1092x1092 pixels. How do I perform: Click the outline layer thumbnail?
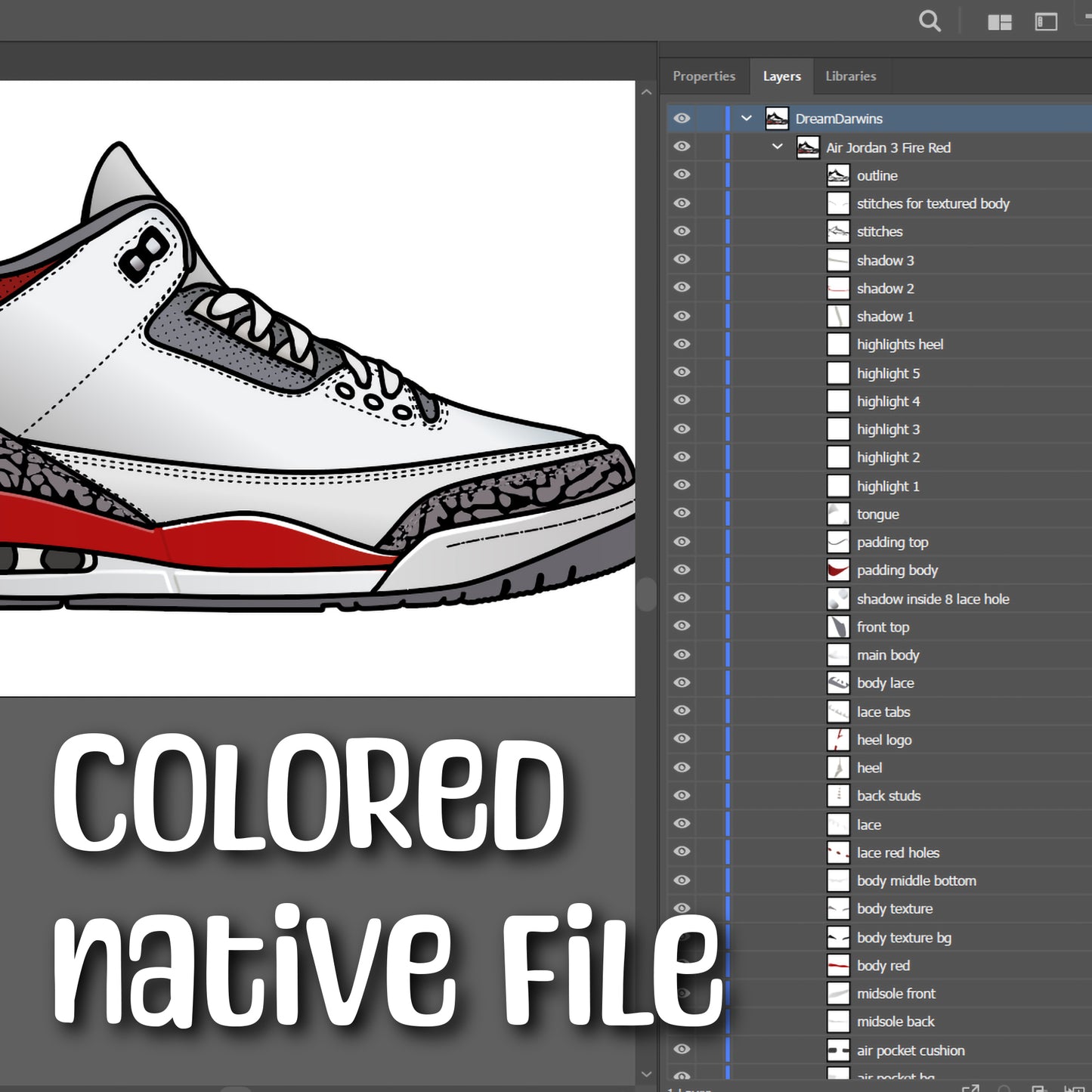click(x=838, y=175)
